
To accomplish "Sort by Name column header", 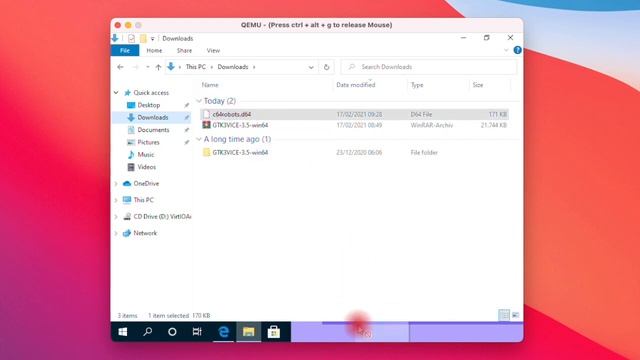I will pyautogui.click(x=210, y=85).
